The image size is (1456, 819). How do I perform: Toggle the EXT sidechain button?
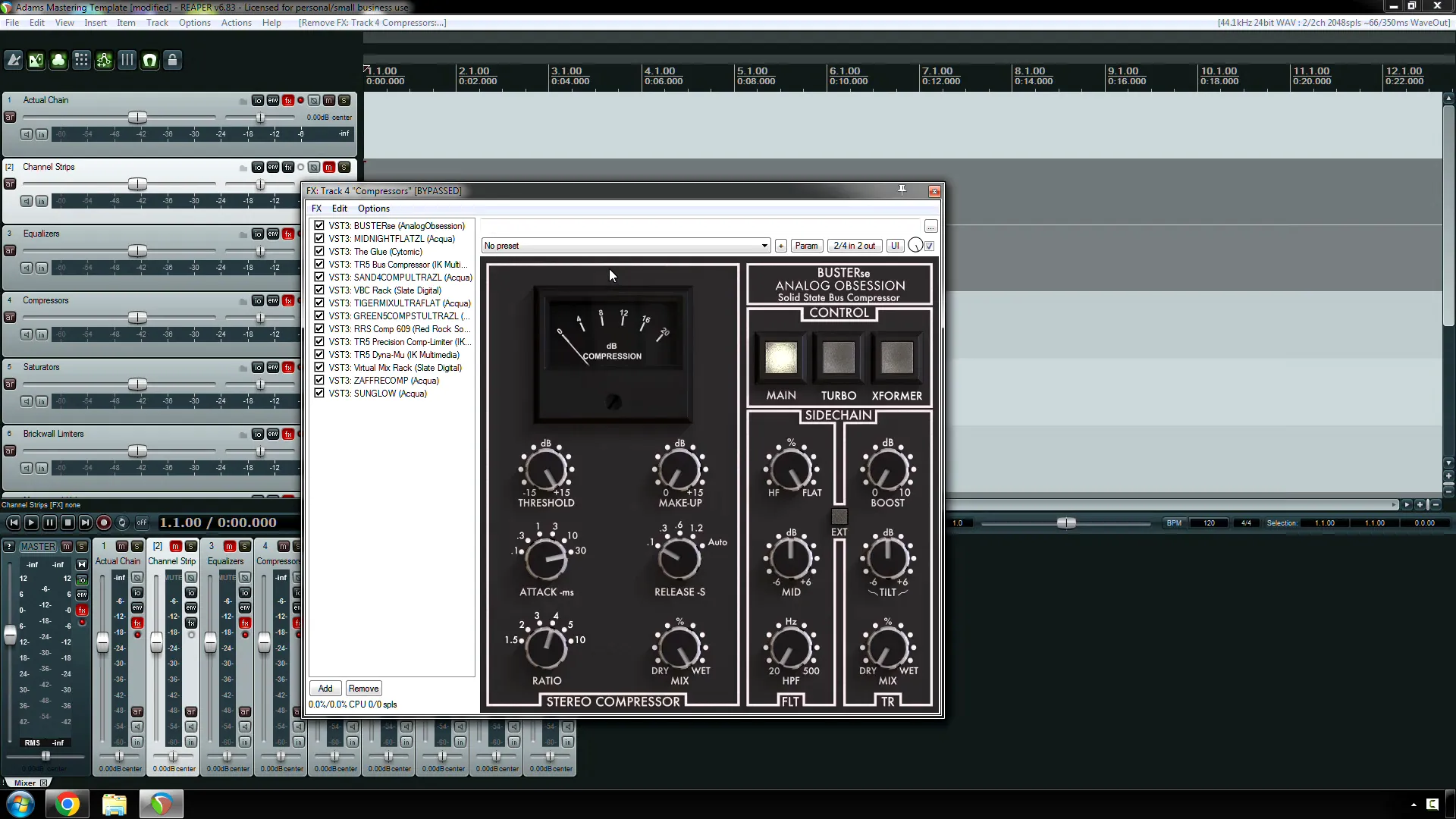click(839, 516)
